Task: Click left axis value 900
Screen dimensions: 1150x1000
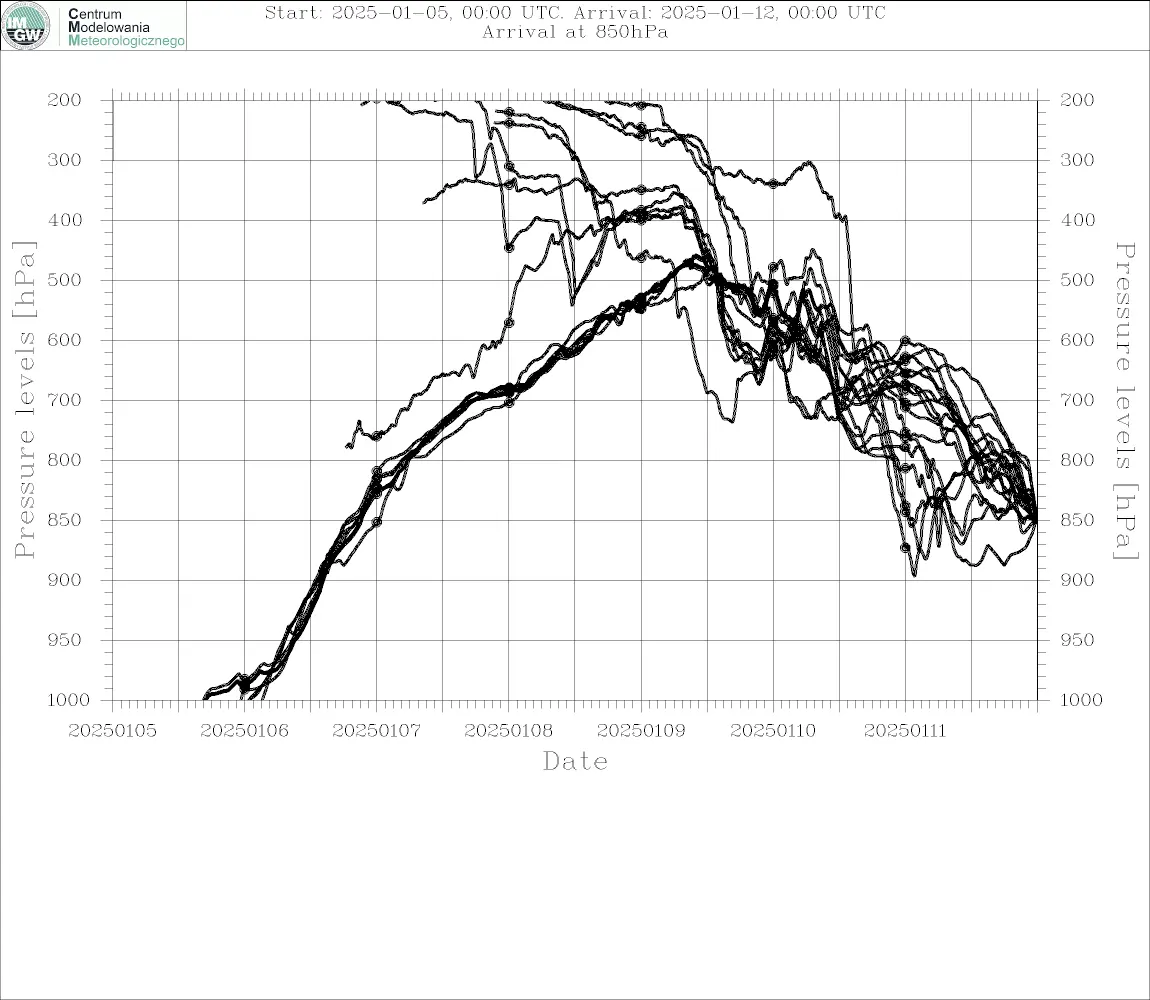Action: point(64,580)
